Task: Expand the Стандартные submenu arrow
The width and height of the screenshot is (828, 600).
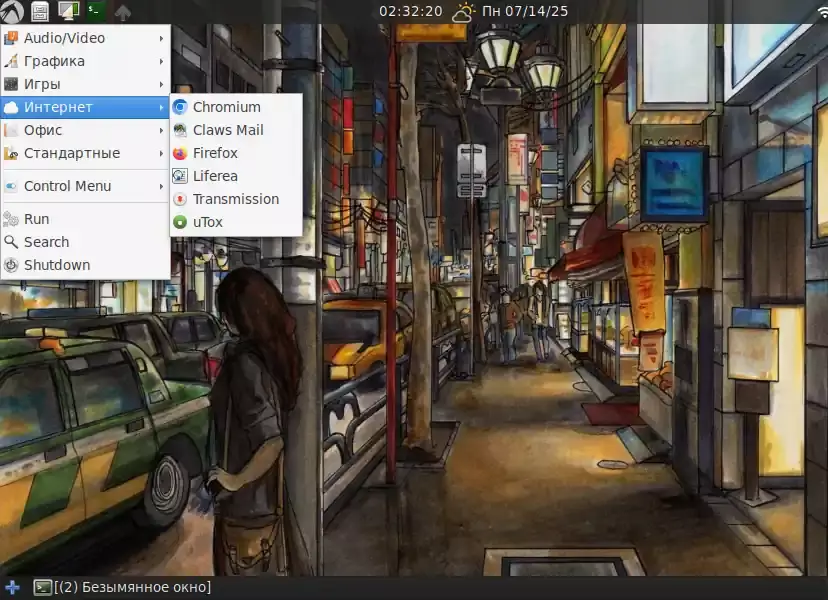Action: (x=161, y=154)
